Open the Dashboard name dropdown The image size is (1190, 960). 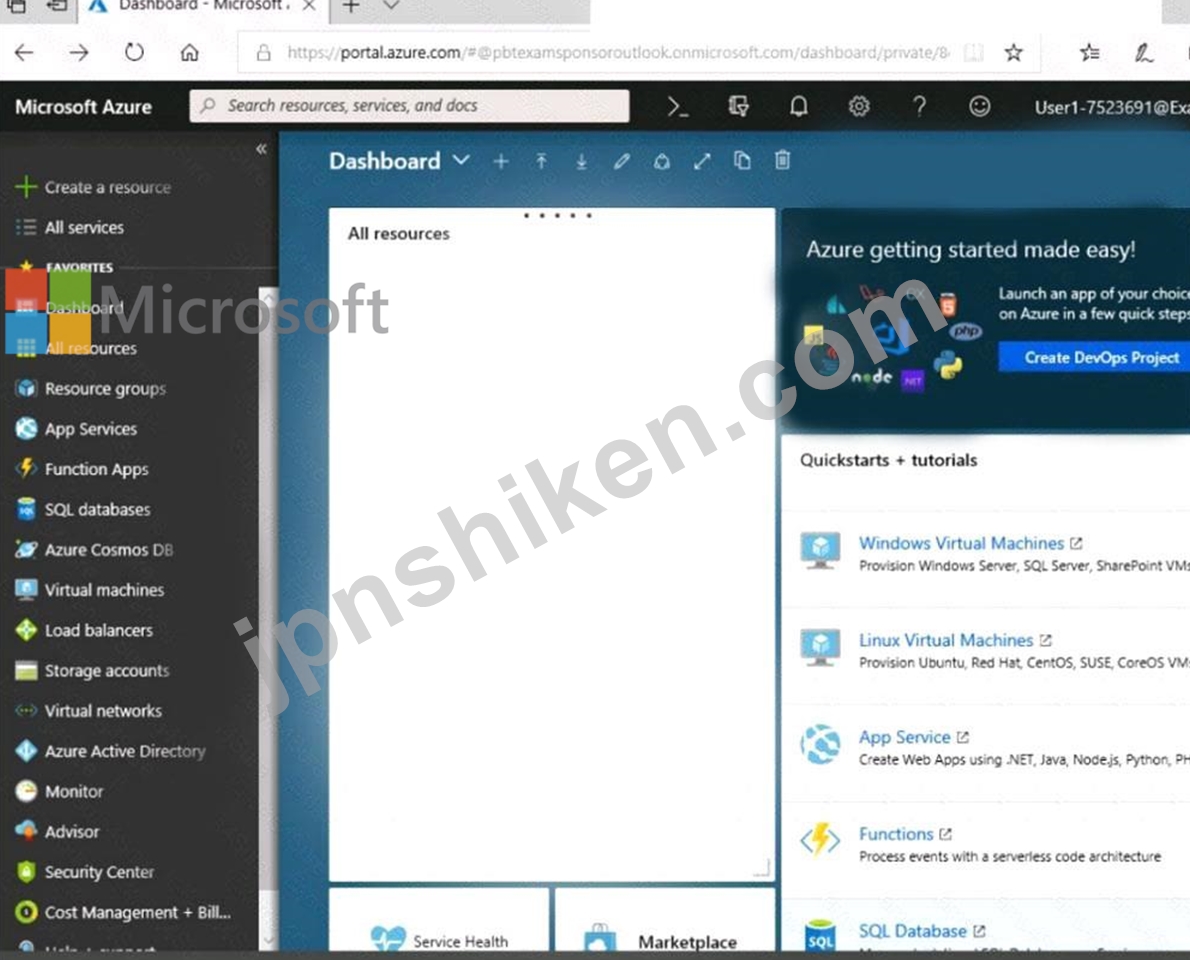click(x=461, y=160)
